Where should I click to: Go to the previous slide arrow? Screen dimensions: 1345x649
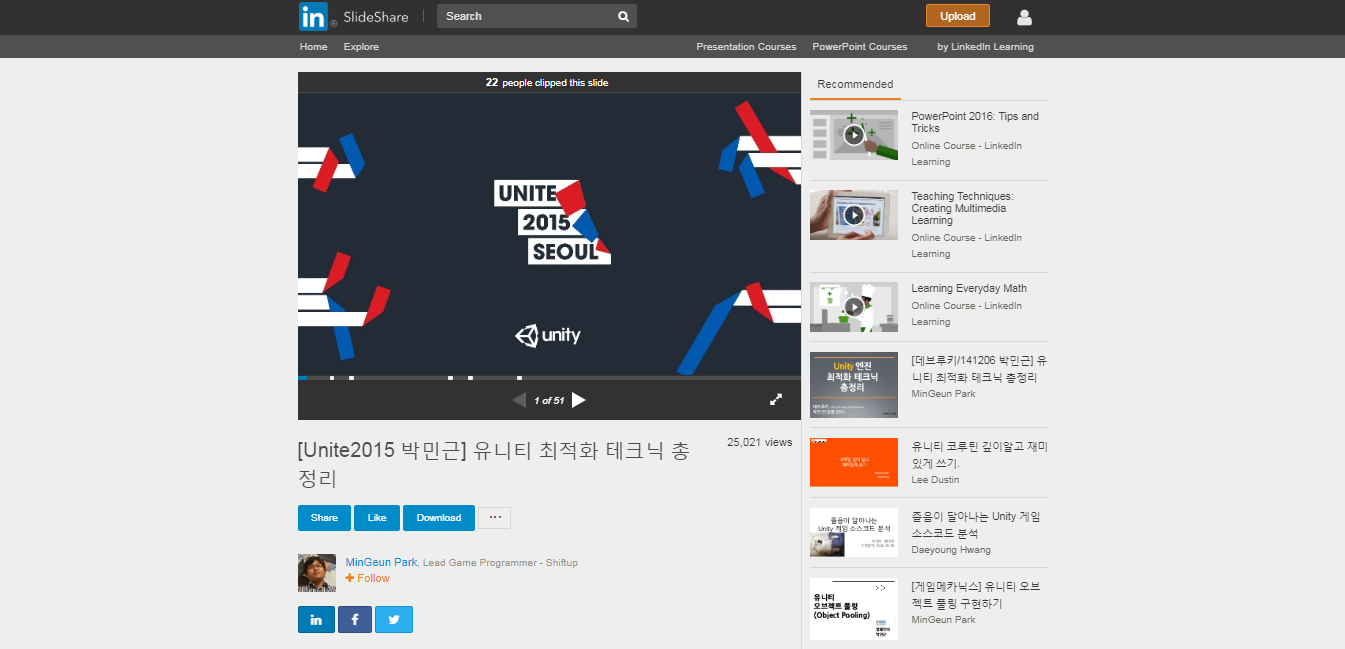(x=519, y=400)
